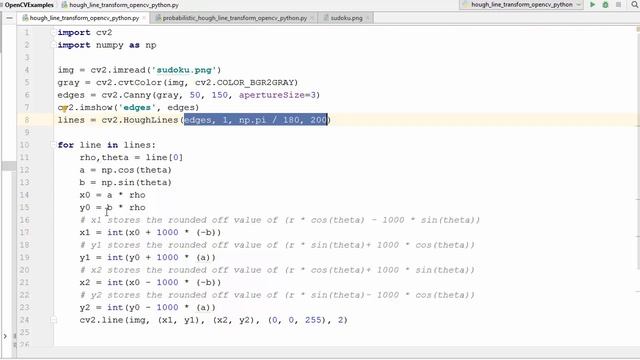This screenshot has height=360, width=640.
Task: Click 'a = np.cos(theta)' line
Action: click(126, 170)
